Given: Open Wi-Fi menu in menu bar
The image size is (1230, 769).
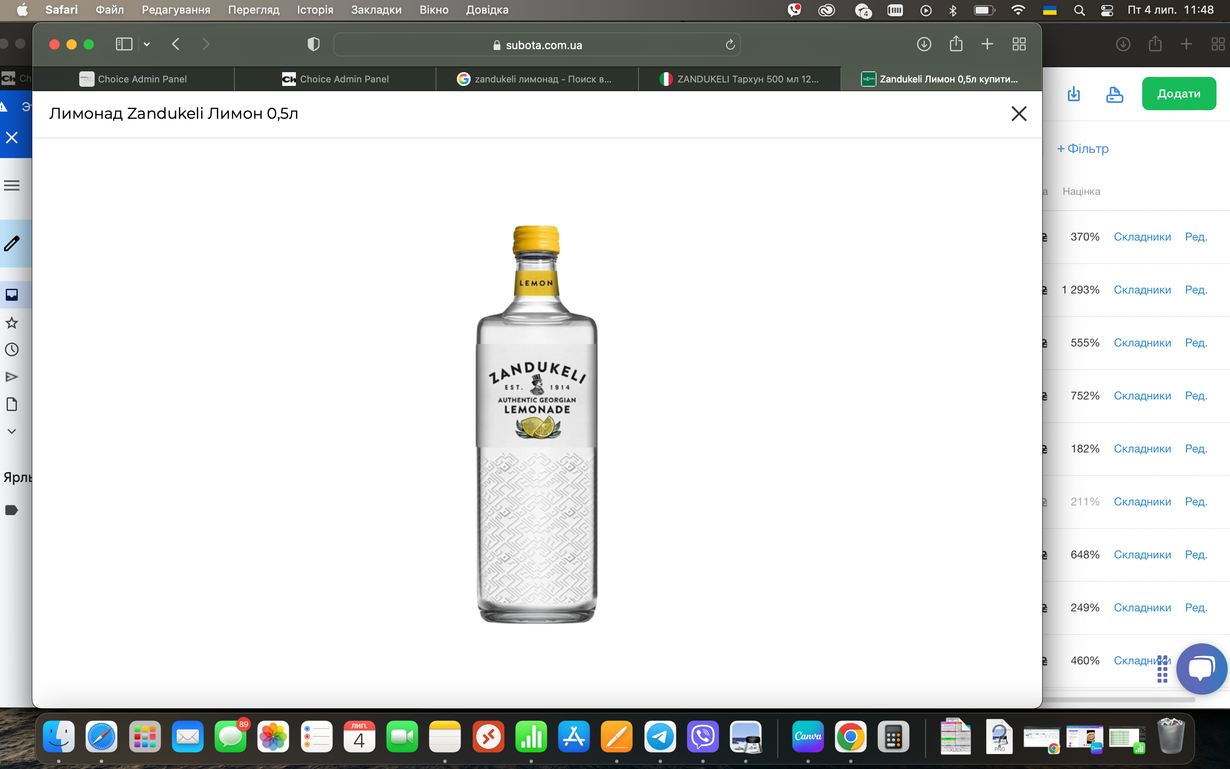Looking at the screenshot, I should point(1018,10).
